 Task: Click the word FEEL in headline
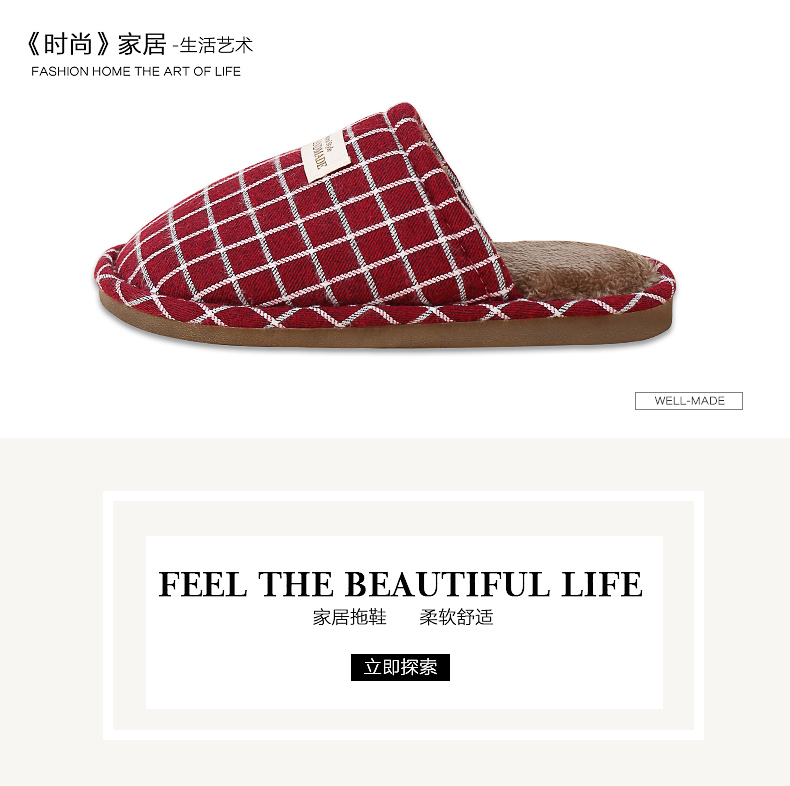[x=203, y=584]
